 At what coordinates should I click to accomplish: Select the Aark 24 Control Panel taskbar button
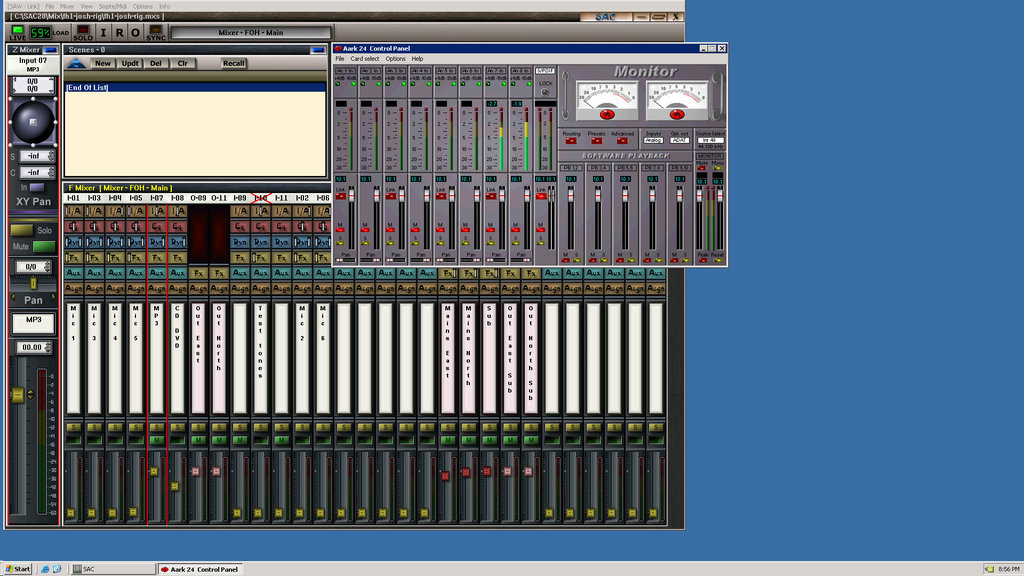pos(200,568)
